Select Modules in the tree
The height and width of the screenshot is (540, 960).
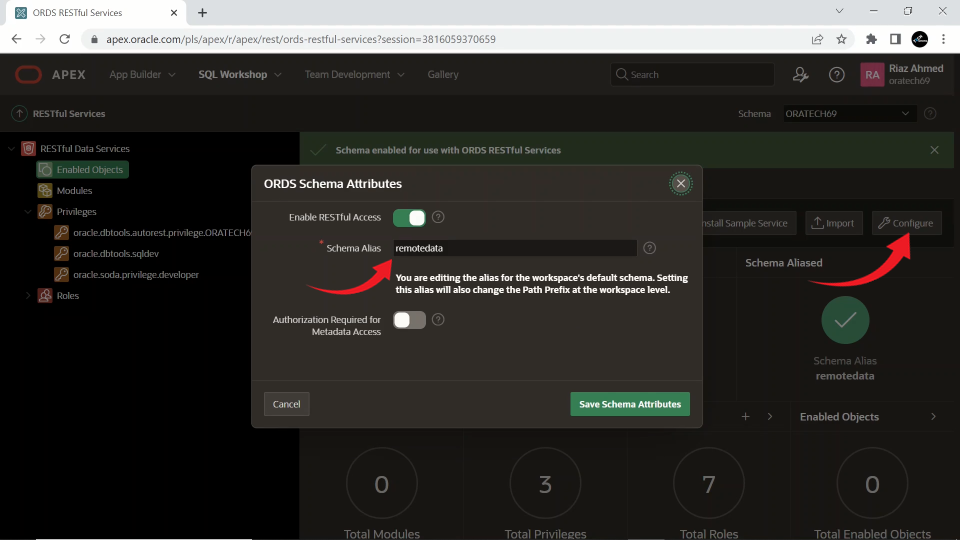pyautogui.click(x=74, y=190)
